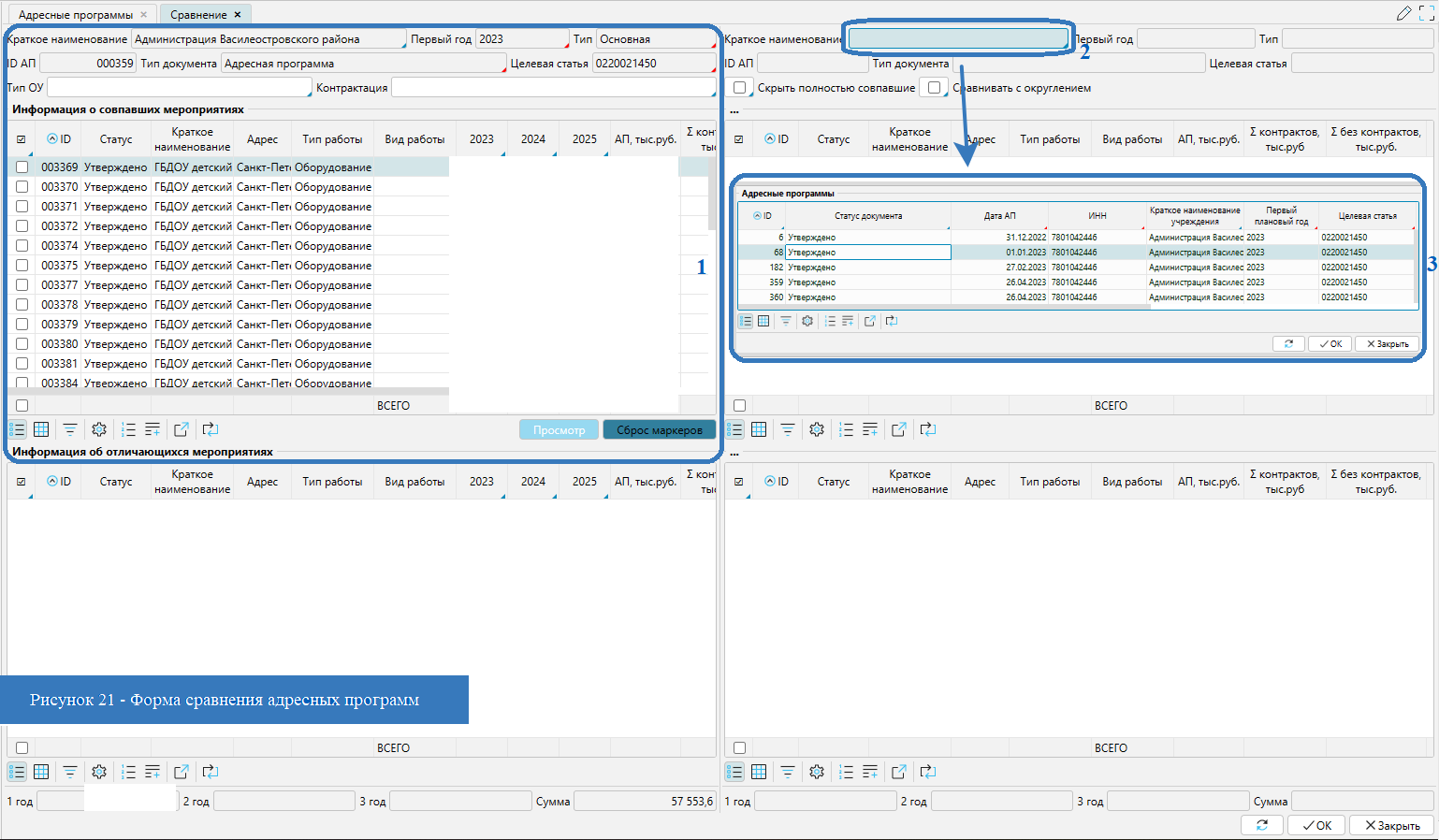Click 'Статус' column header in differing activities

tap(116, 482)
